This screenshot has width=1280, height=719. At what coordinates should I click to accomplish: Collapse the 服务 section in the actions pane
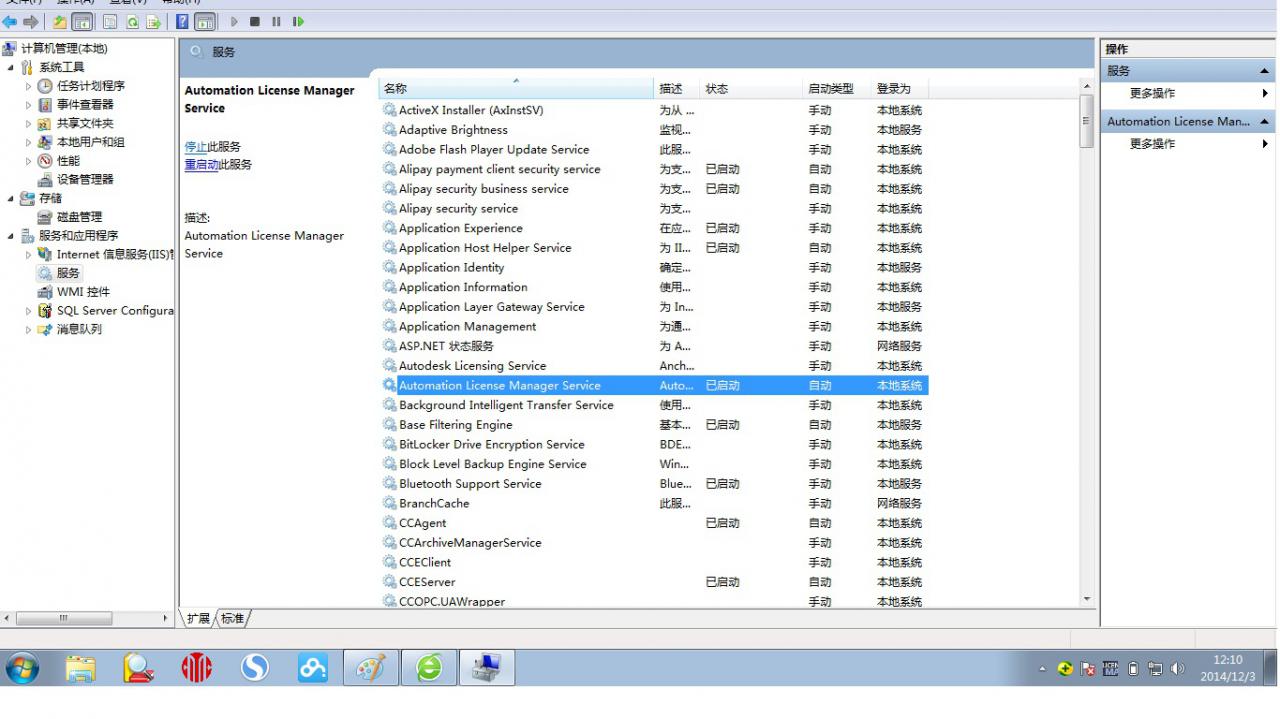[x=1265, y=71]
